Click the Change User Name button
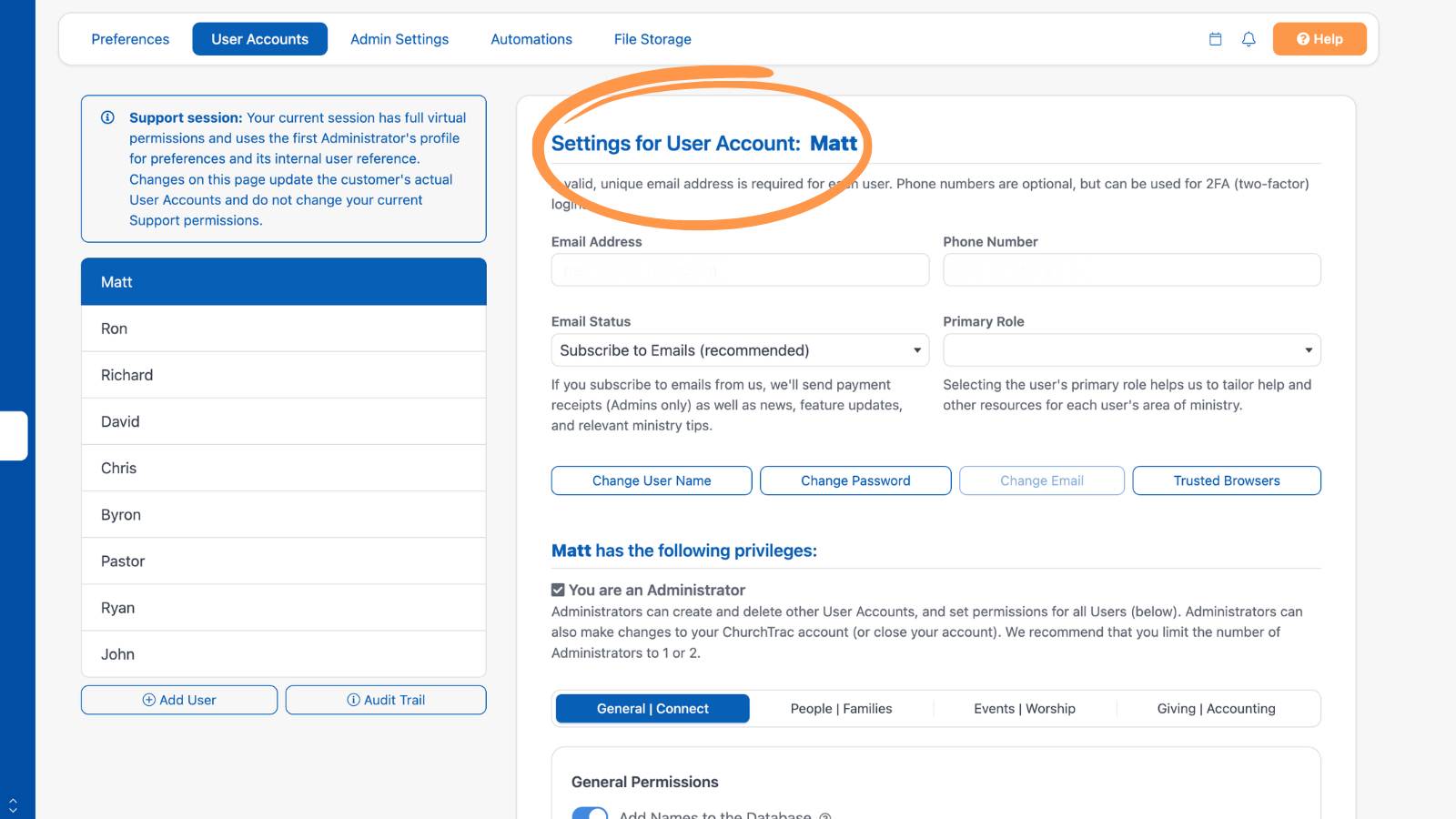 coord(652,480)
